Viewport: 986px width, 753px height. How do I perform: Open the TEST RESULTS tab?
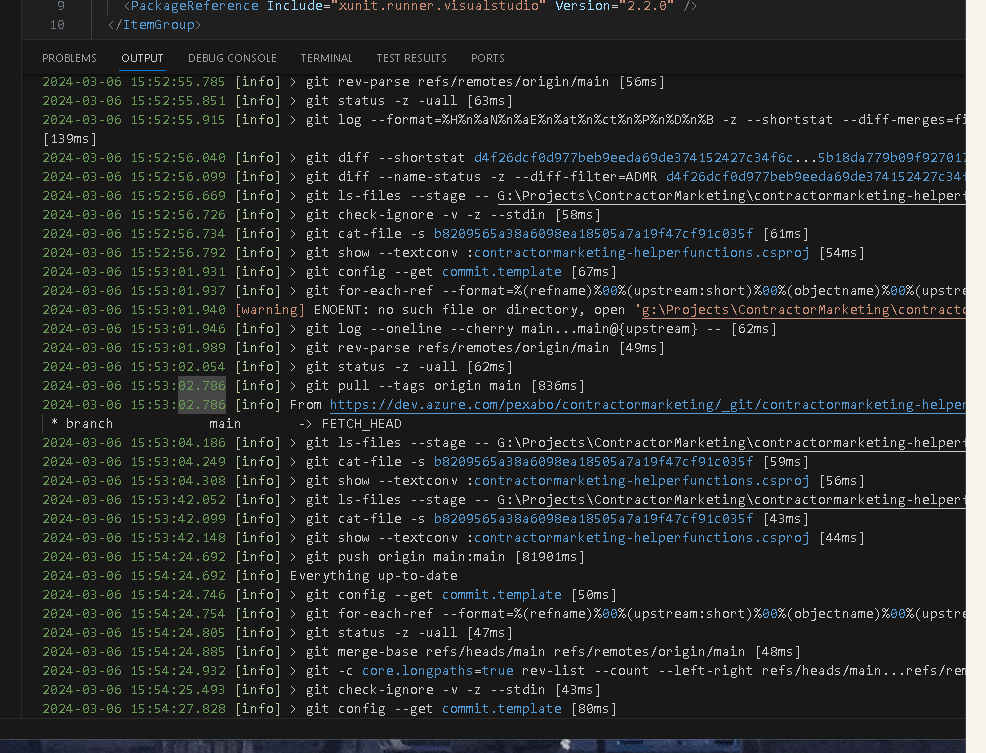tap(411, 58)
